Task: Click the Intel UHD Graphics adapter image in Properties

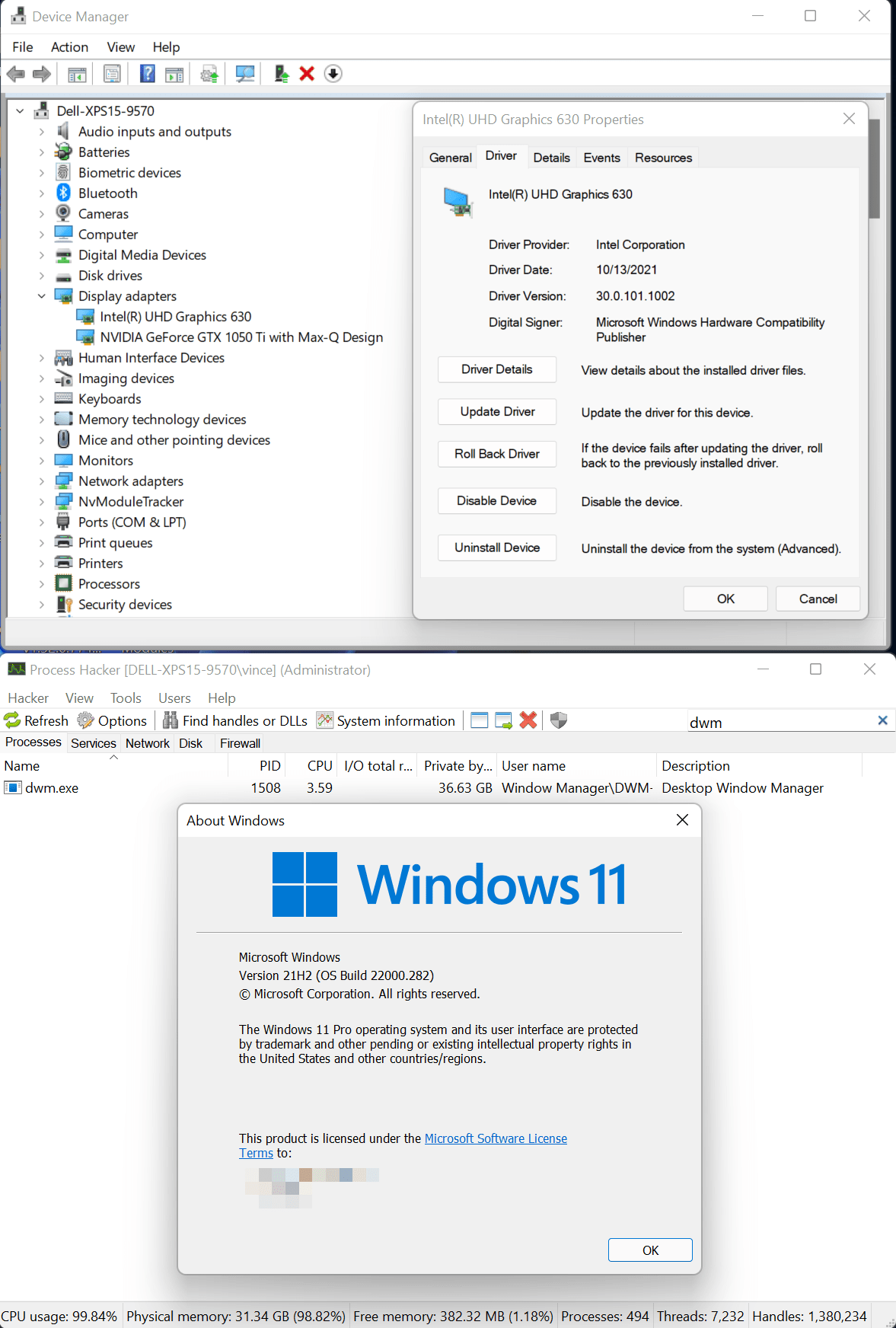Action: [458, 202]
